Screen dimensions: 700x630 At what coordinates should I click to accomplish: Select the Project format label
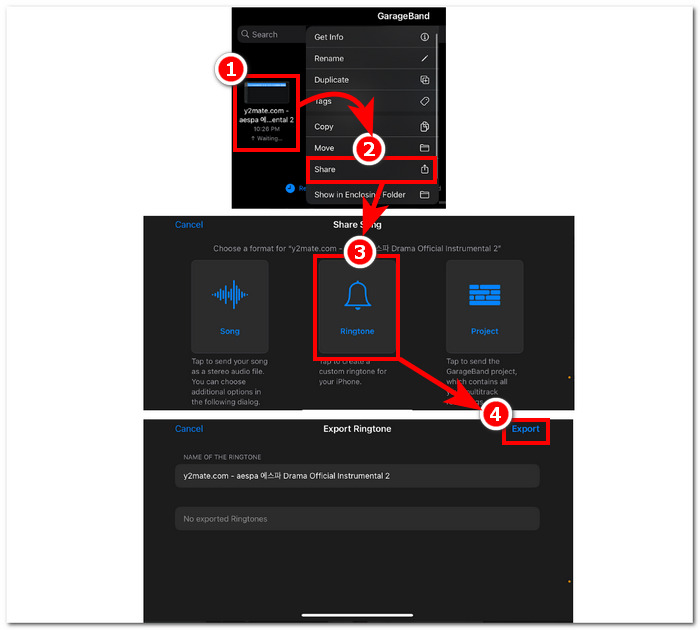[x=484, y=331]
